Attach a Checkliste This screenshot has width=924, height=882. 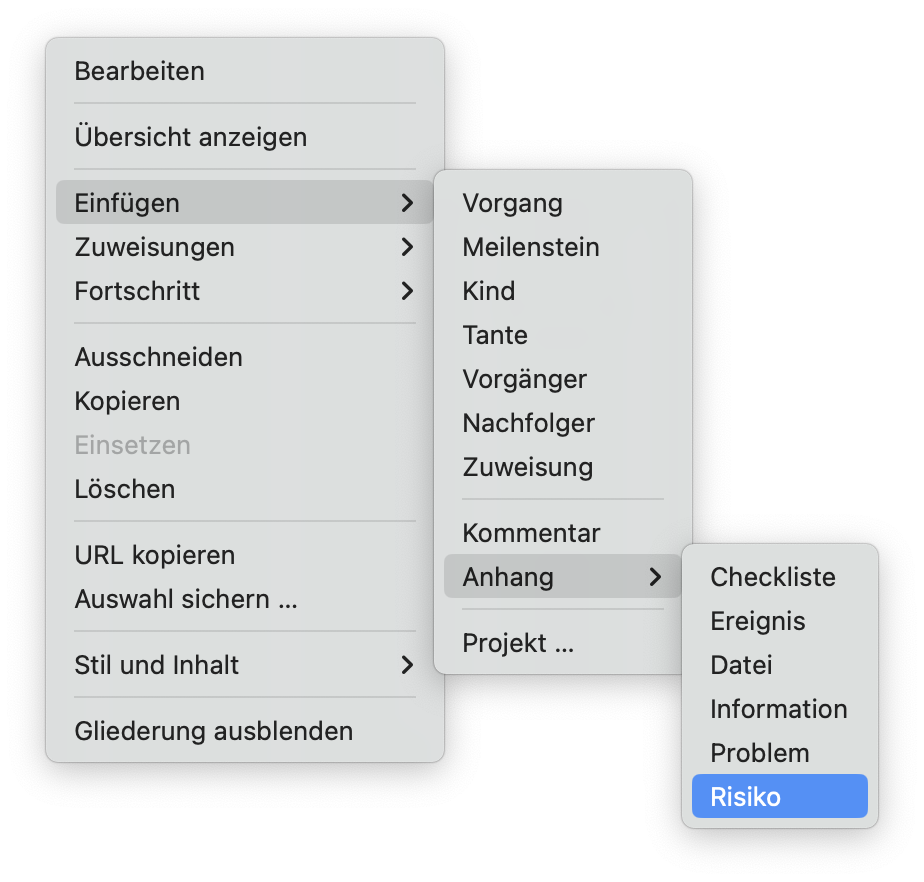pyautogui.click(x=773, y=577)
